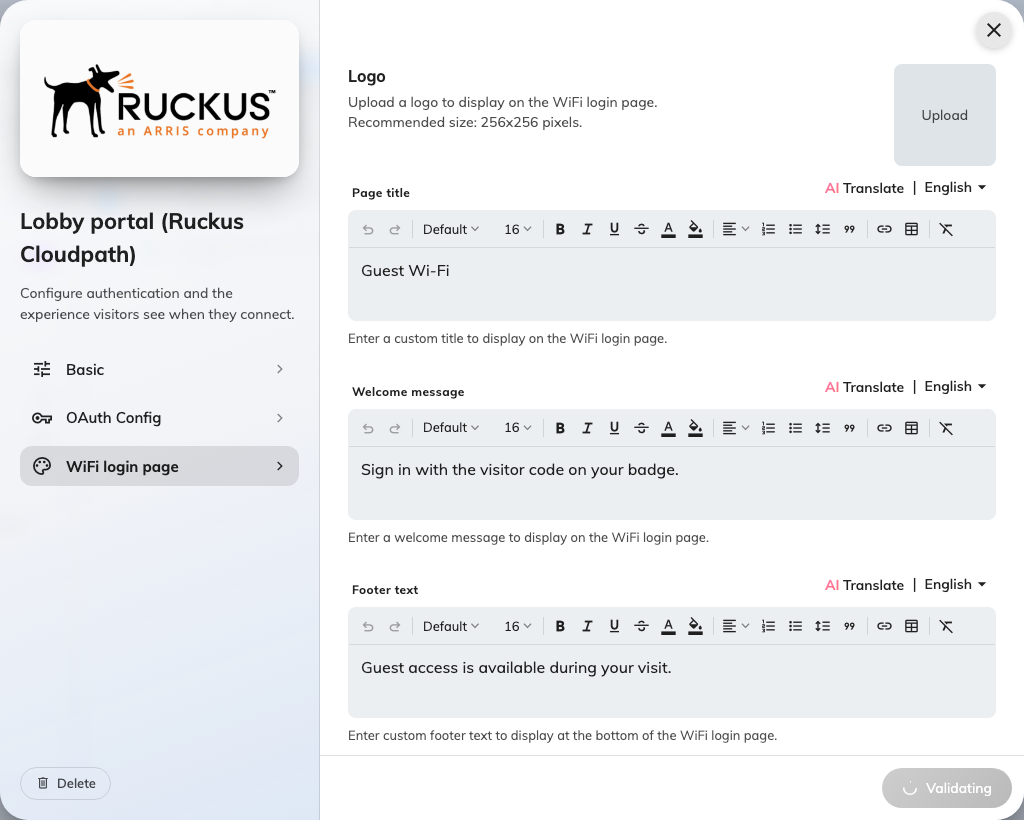Open font size dropdown for Footer text
1024x820 pixels.
(518, 626)
